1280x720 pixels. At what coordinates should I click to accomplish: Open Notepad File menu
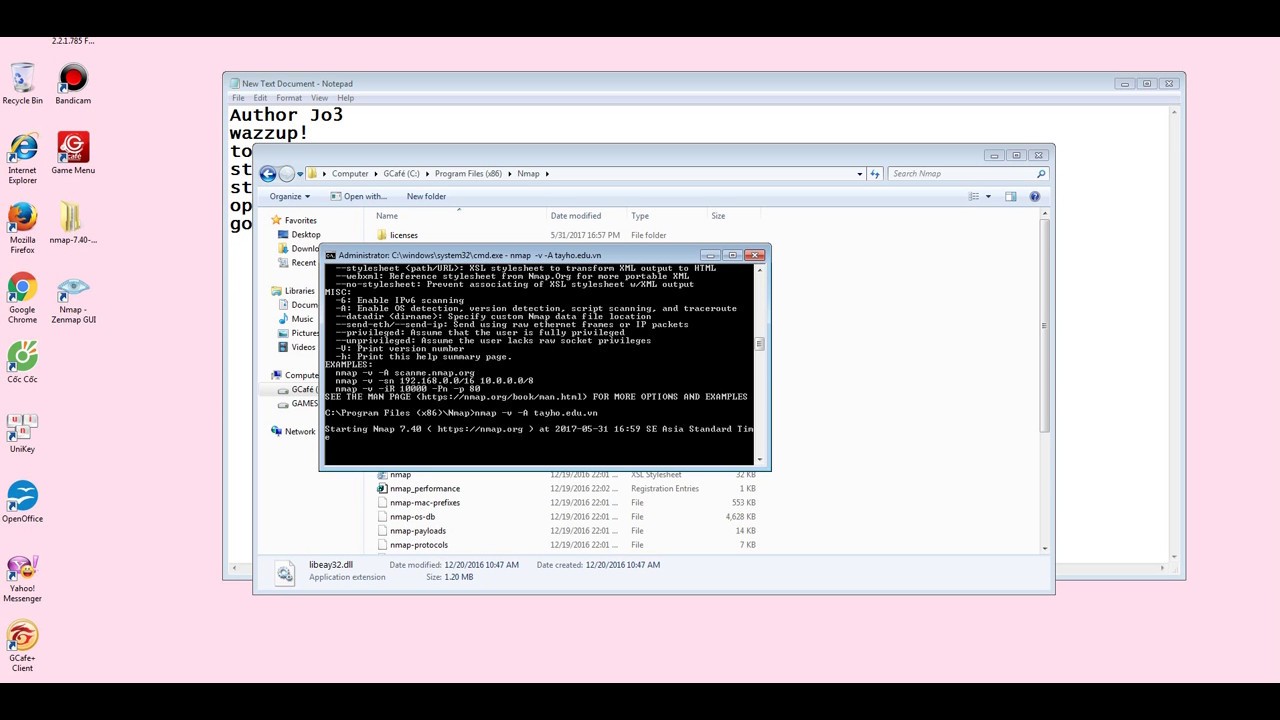coord(238,98)
